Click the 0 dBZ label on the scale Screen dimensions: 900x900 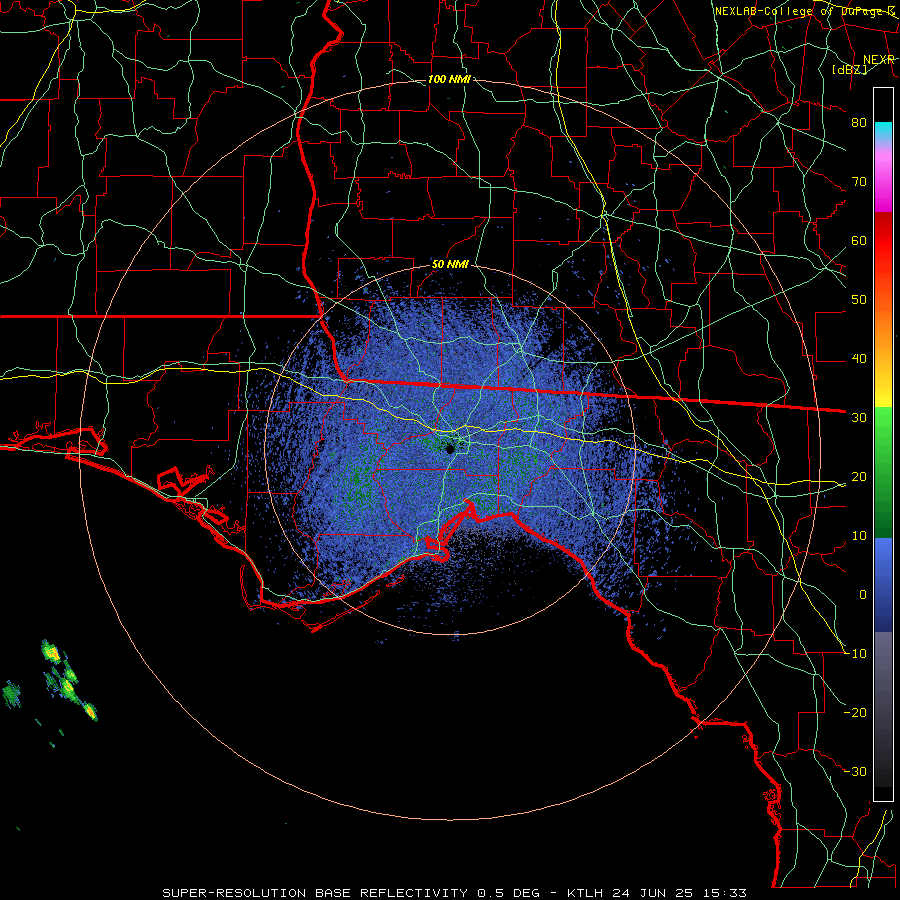(863, 595)
